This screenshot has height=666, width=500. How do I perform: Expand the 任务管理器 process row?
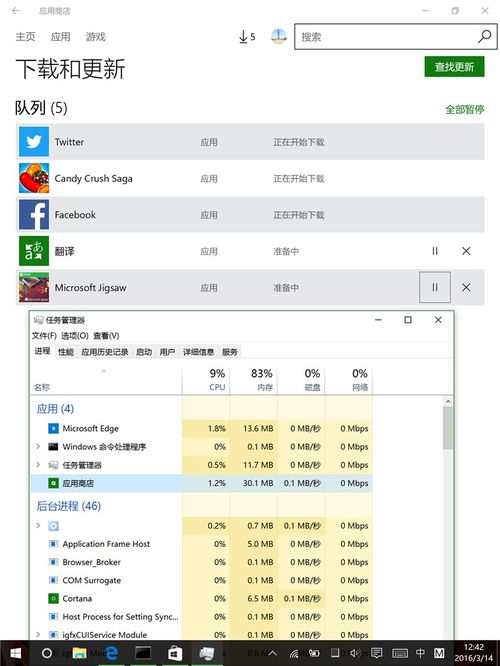click(38, 465)
